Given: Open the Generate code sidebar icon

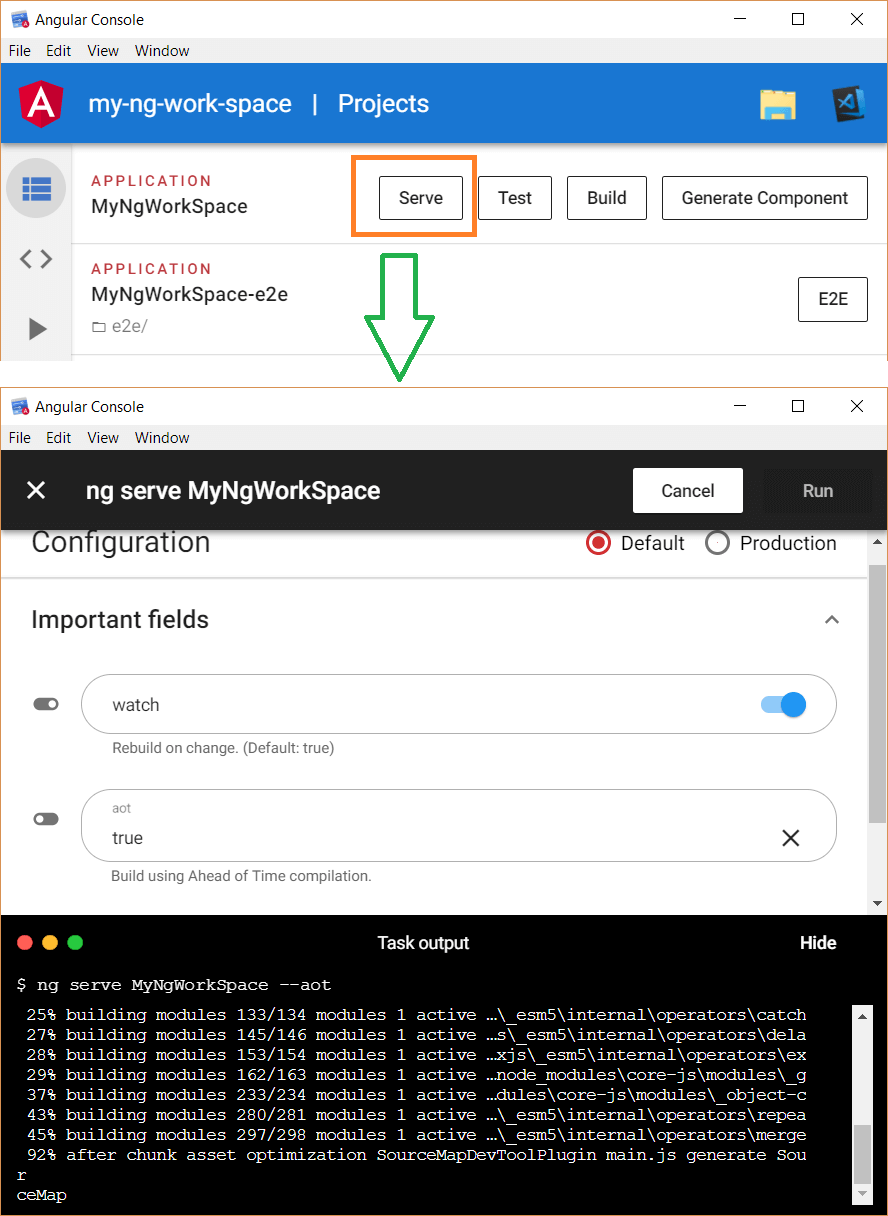Looking at the screenshot, I should [x=36, y=259].
